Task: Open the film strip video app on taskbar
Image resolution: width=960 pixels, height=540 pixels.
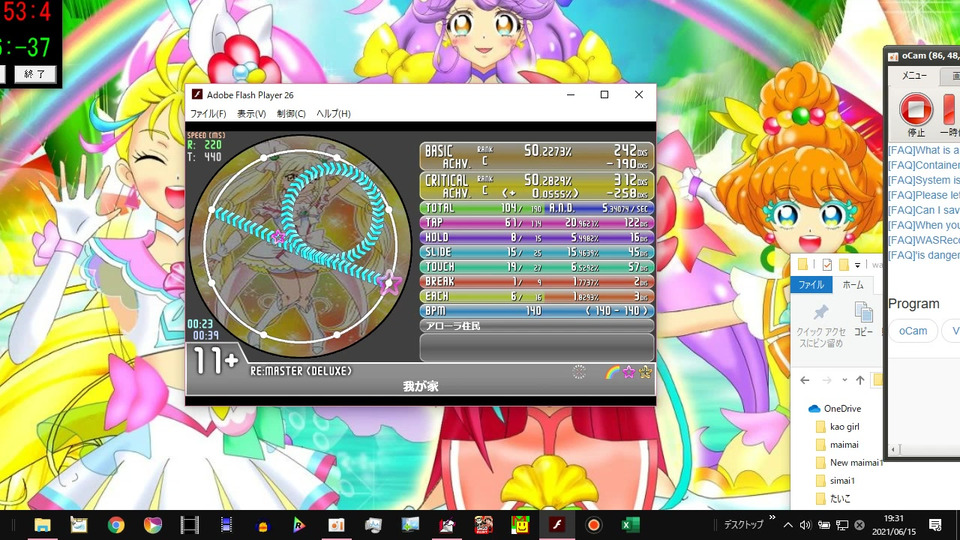Action: point(190,525)
